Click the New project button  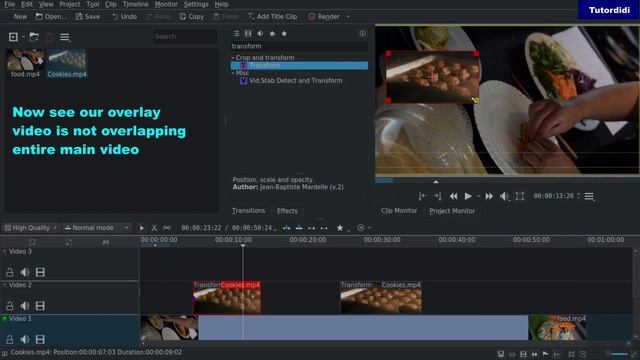pos(20,17)
